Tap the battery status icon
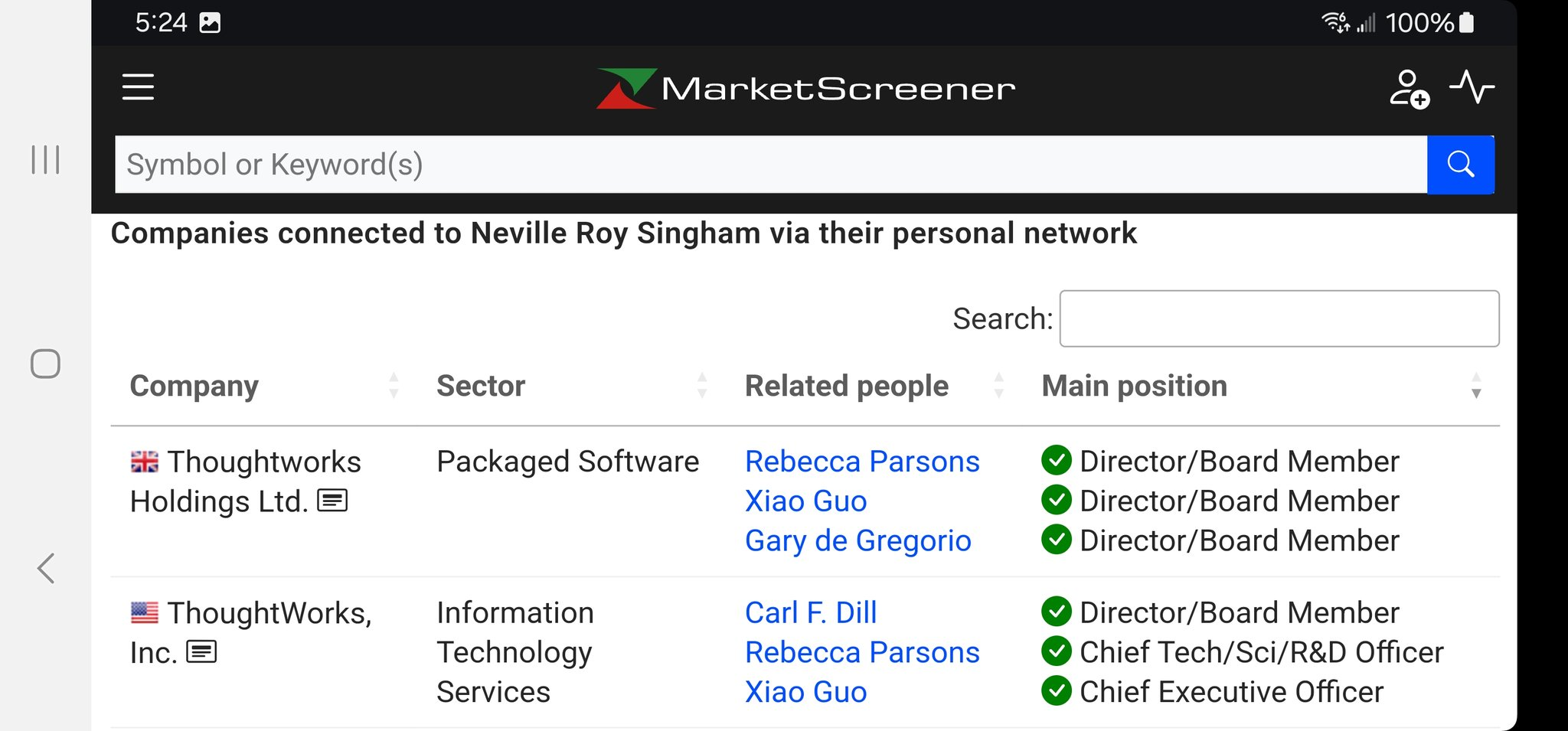The image size is (1568, 731). 1466,22
